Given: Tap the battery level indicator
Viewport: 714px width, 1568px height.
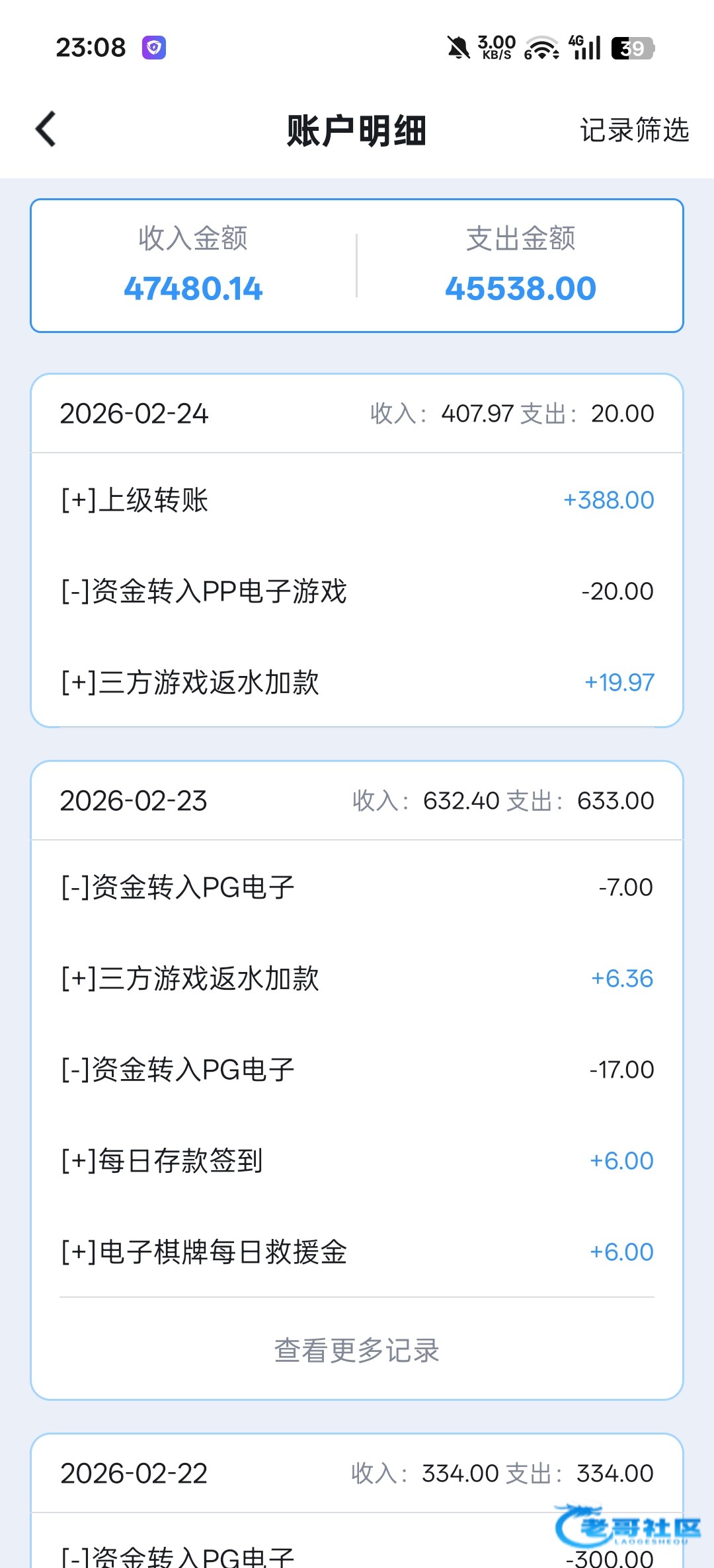Looking at the screenshot, I should coord(633,48).
